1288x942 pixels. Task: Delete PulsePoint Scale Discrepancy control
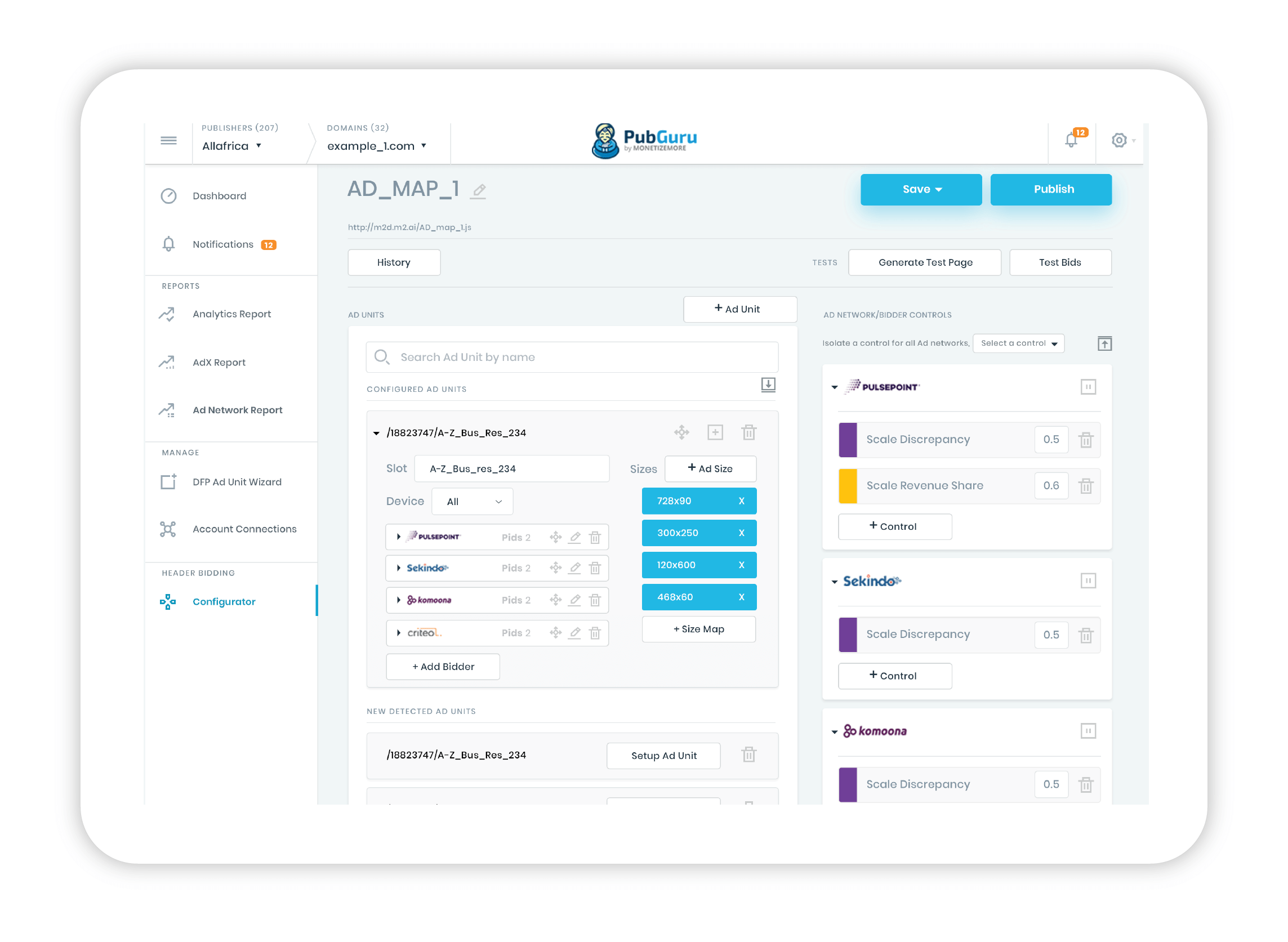[x=1085, y=440]
